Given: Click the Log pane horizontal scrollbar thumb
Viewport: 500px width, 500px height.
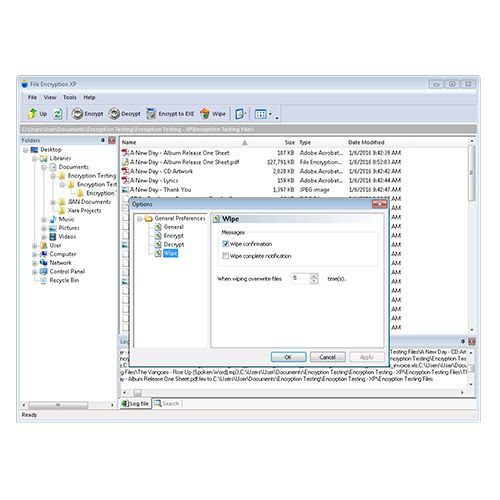Looking at the screenshot, I should 138,392.
